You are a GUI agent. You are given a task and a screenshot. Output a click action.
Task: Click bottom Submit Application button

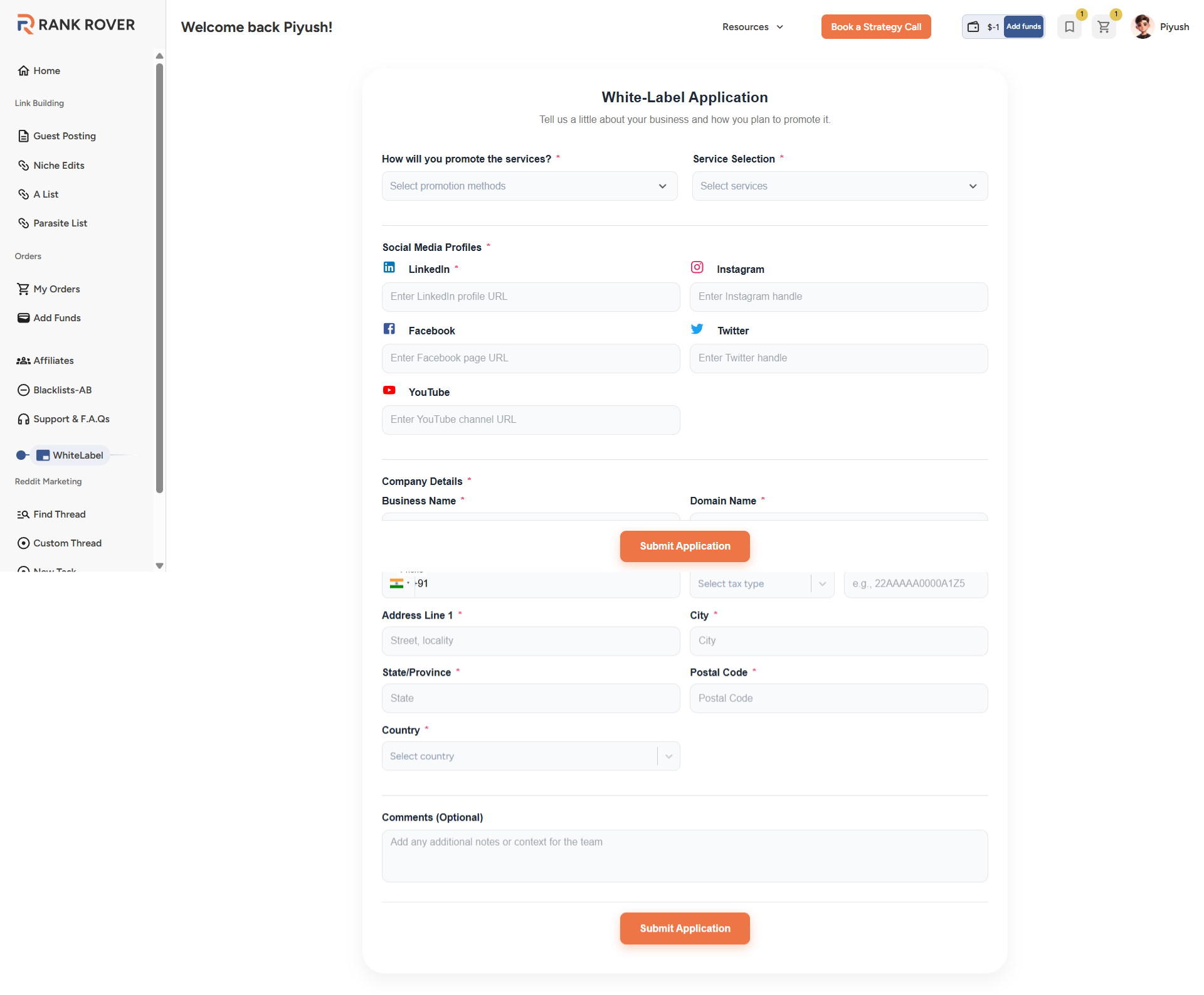click(x=685, y=928)
